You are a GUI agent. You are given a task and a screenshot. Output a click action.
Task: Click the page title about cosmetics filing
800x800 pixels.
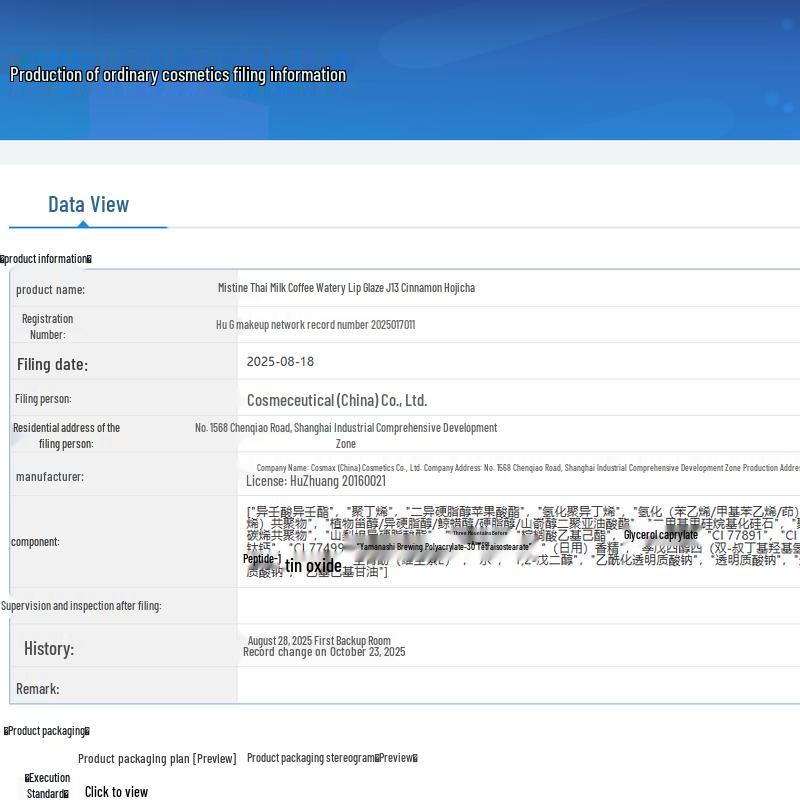[178, 75]
